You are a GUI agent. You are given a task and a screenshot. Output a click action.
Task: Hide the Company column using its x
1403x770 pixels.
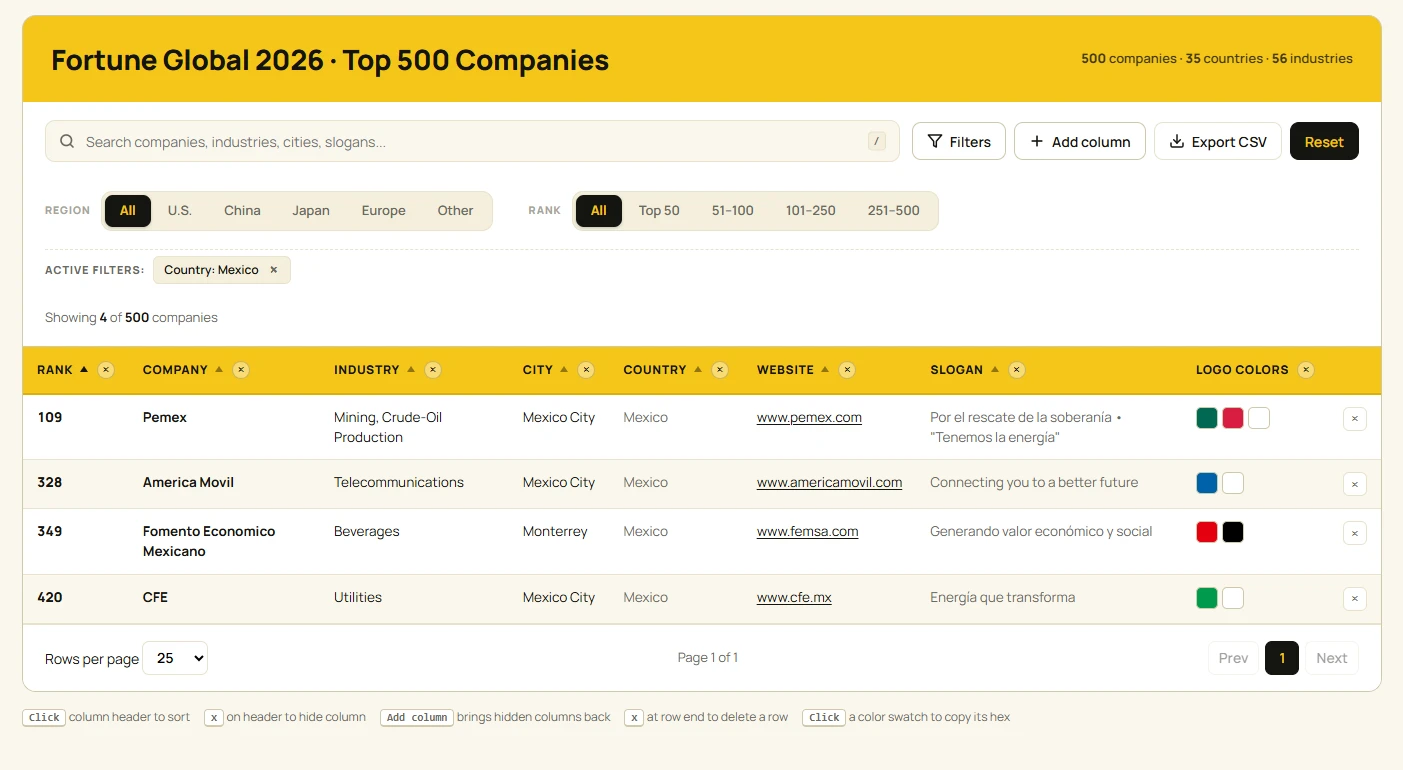241,370
